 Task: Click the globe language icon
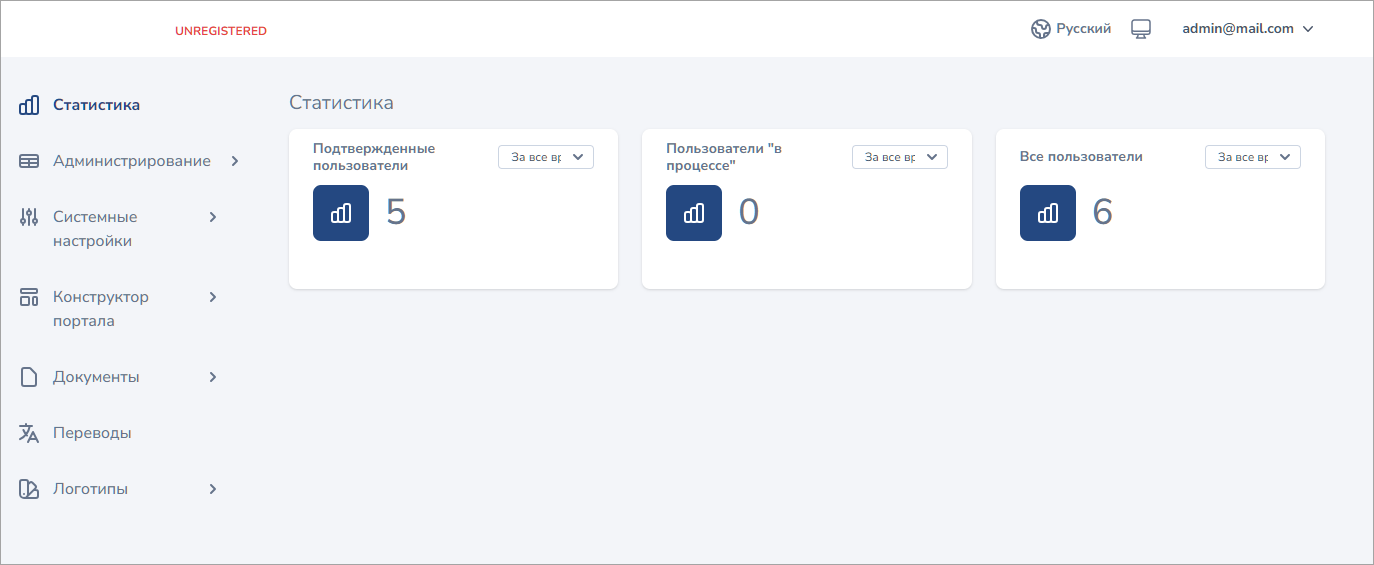click(1041, 29)
